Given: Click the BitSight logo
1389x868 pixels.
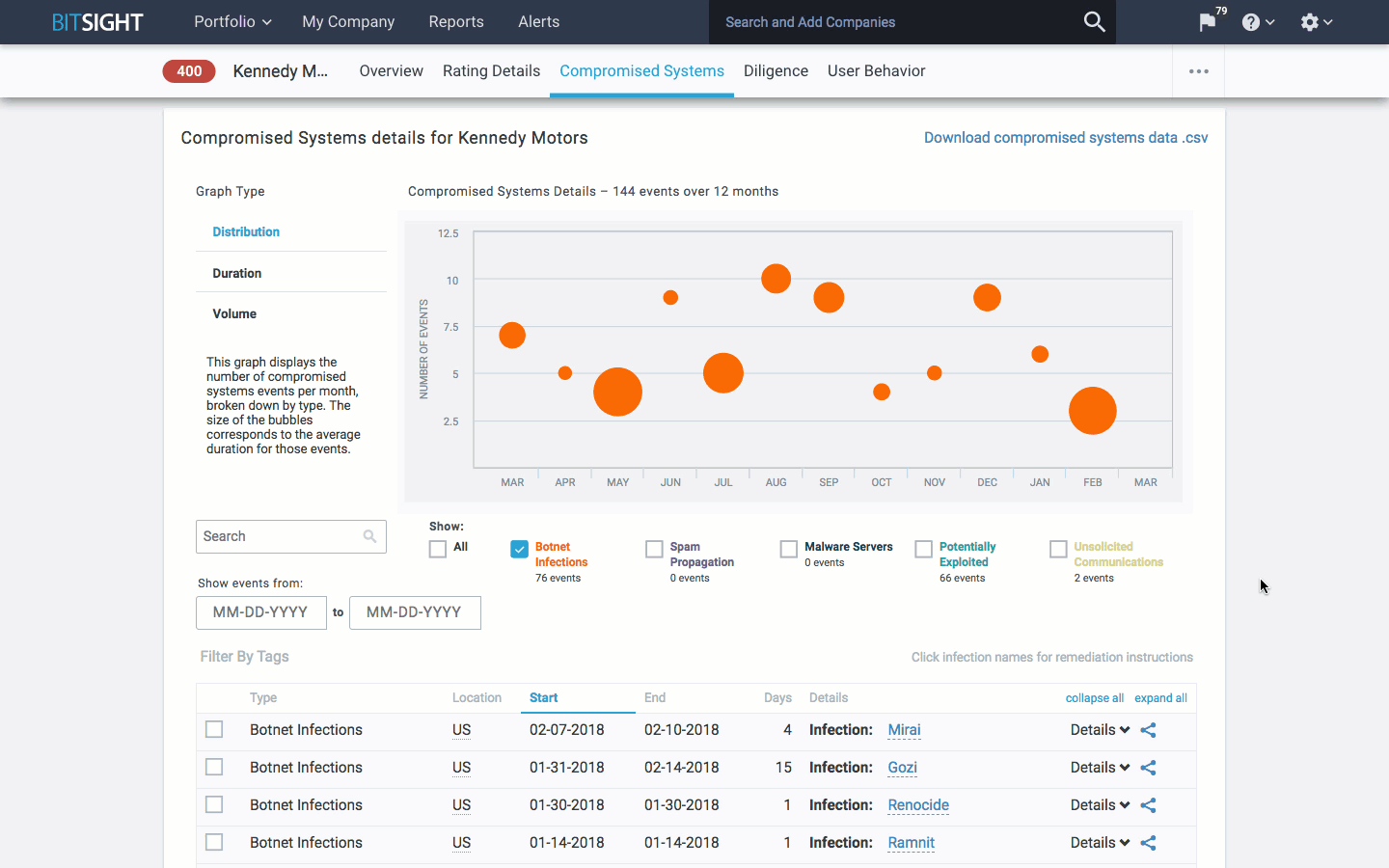Looking at the screenshot, I should pos(97,22).
